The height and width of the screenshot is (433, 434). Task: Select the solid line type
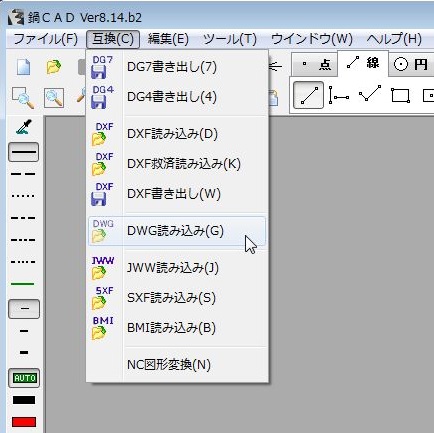click(23, 152)
